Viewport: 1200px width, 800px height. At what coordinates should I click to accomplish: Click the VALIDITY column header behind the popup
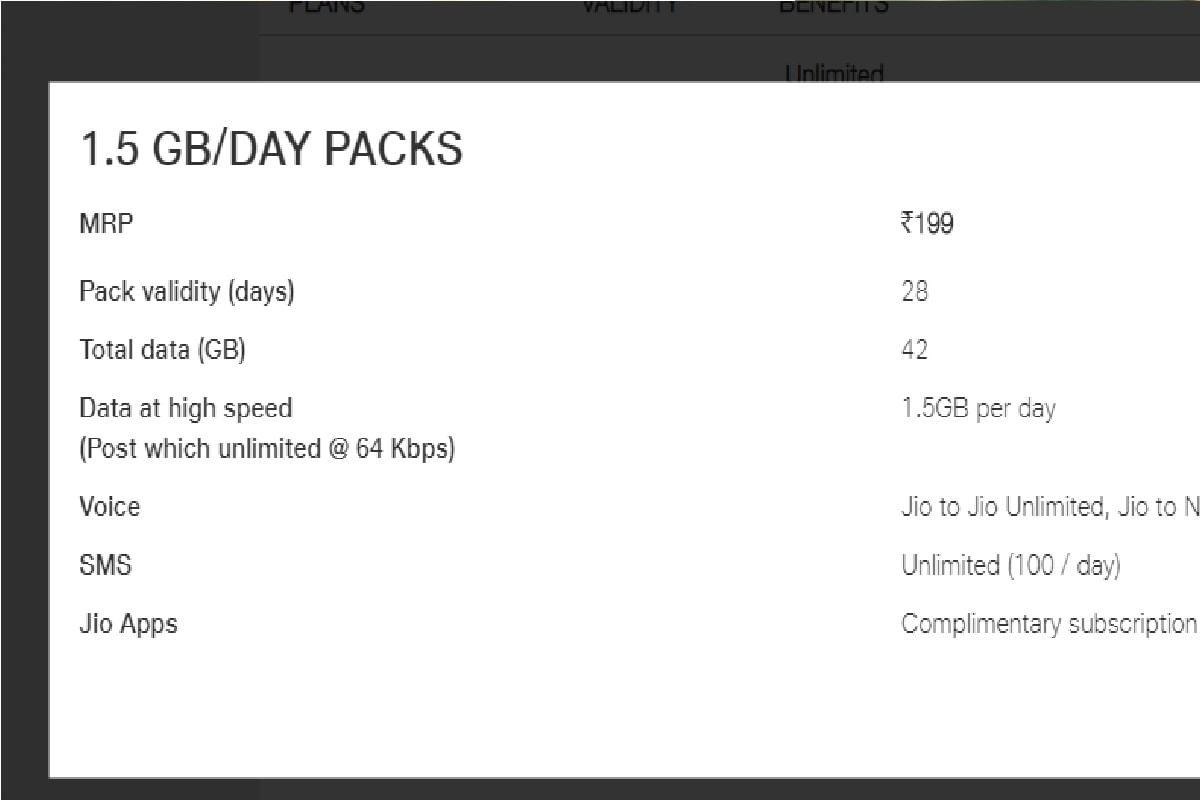tap(630, 6)
